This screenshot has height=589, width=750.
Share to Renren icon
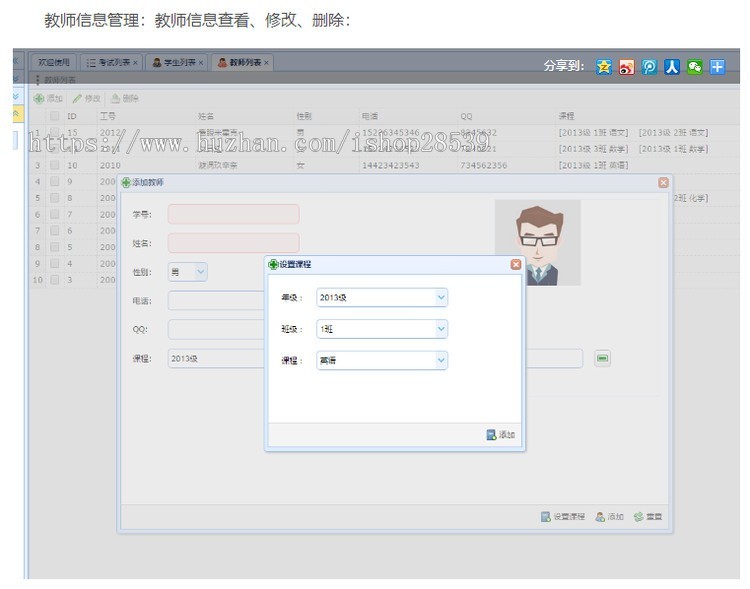[672, 67]
